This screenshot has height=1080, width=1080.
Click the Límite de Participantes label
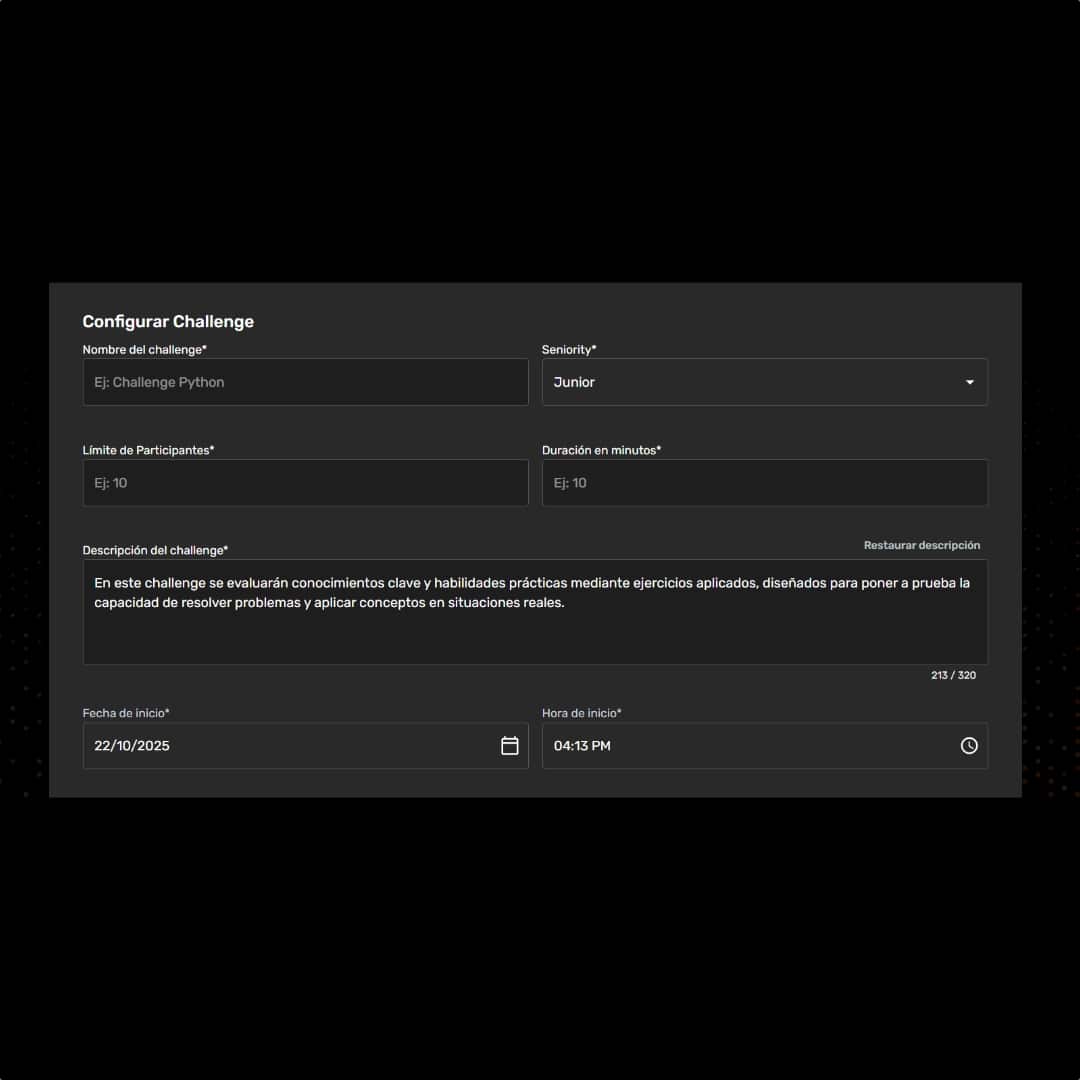point(148,450)
